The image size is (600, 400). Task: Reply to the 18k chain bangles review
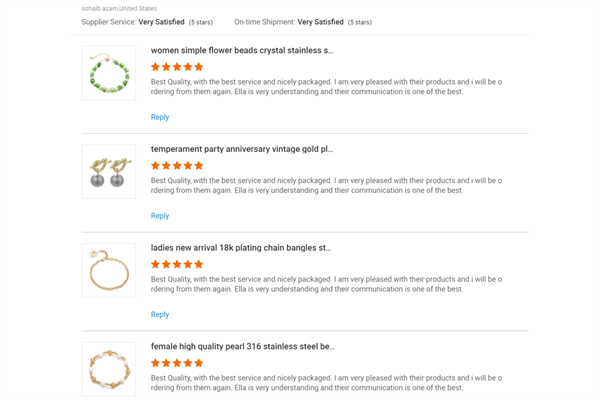160,315
